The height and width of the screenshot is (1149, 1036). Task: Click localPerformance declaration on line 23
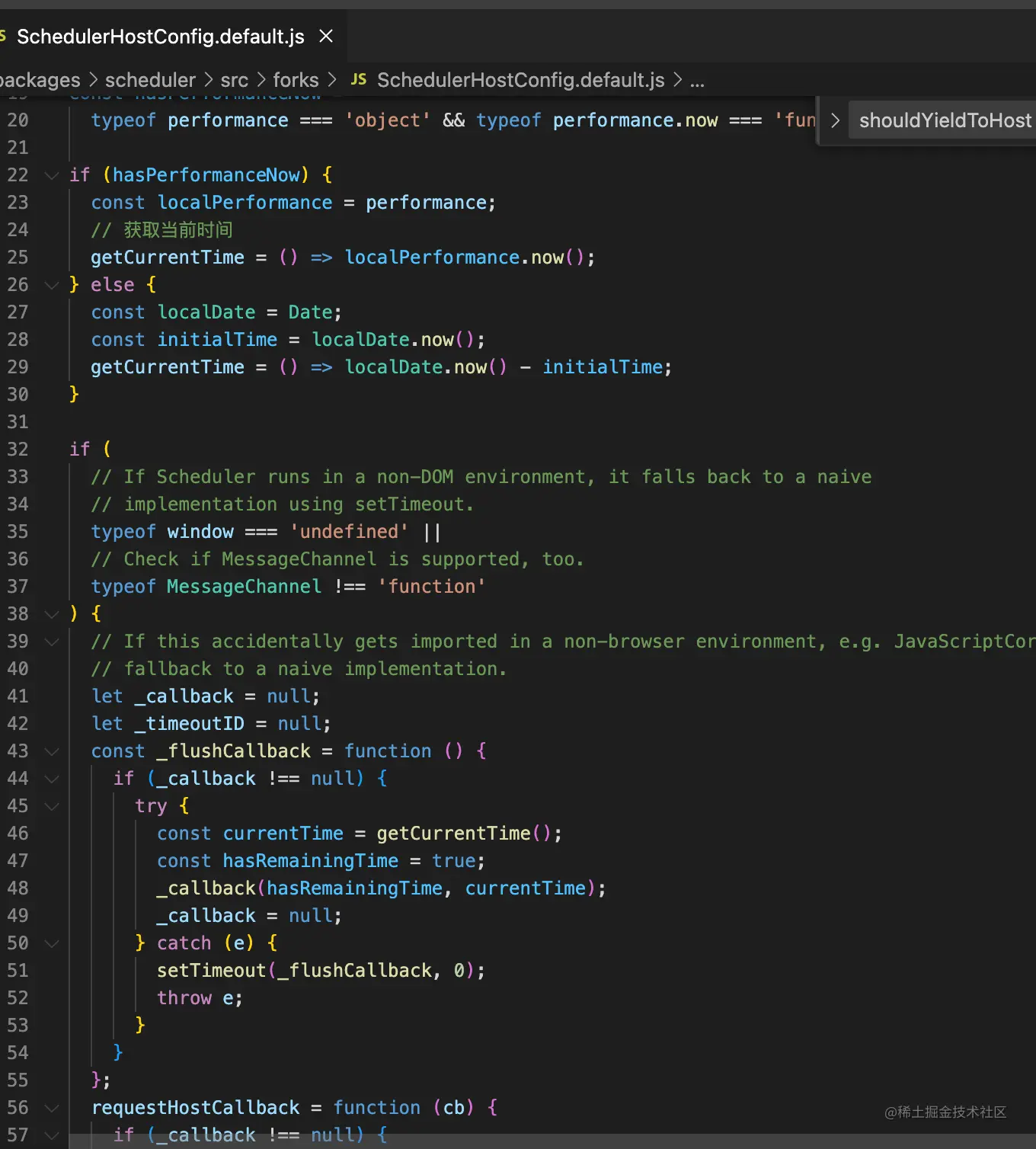[x=245, y=203]
